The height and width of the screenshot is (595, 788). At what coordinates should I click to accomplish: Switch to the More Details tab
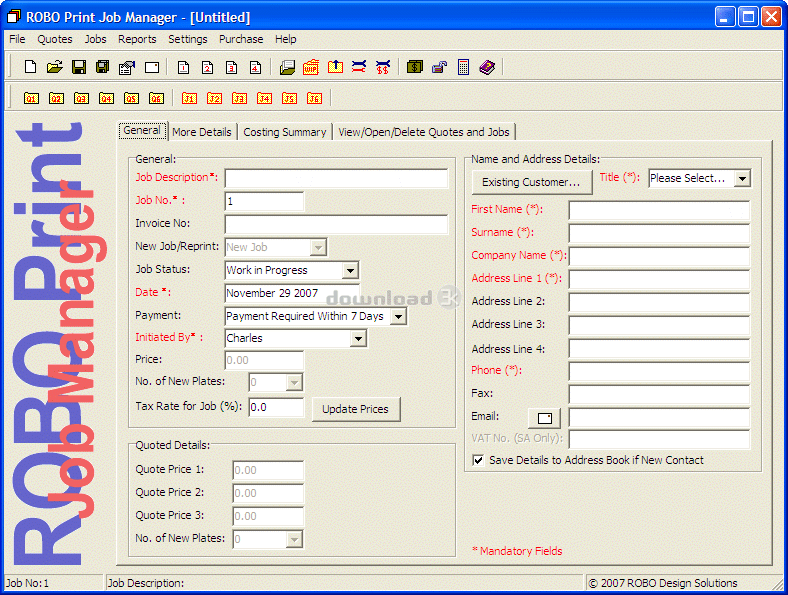coord(202,132)
